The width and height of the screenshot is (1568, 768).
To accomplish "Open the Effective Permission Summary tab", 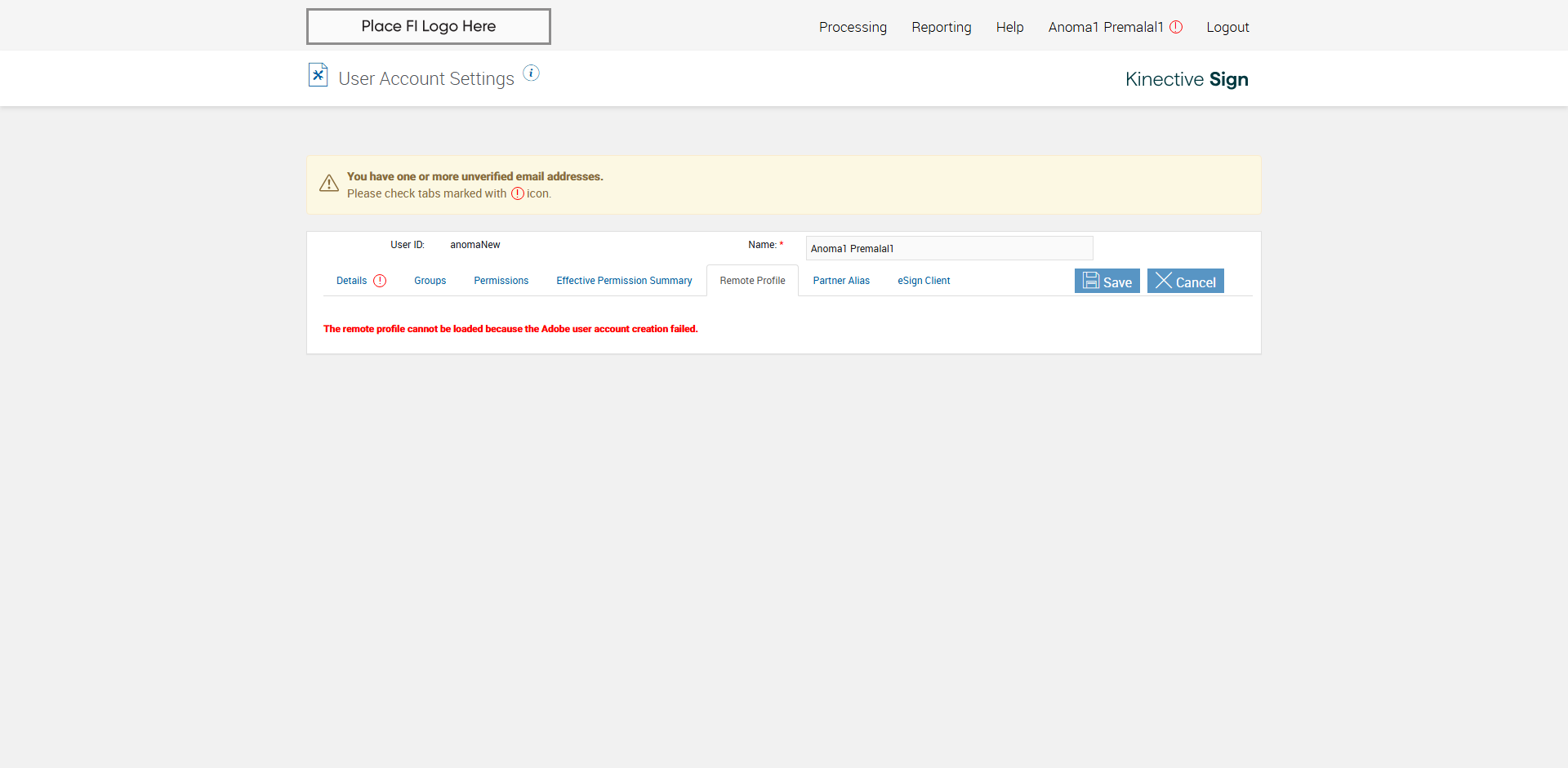I will point(624,281).
